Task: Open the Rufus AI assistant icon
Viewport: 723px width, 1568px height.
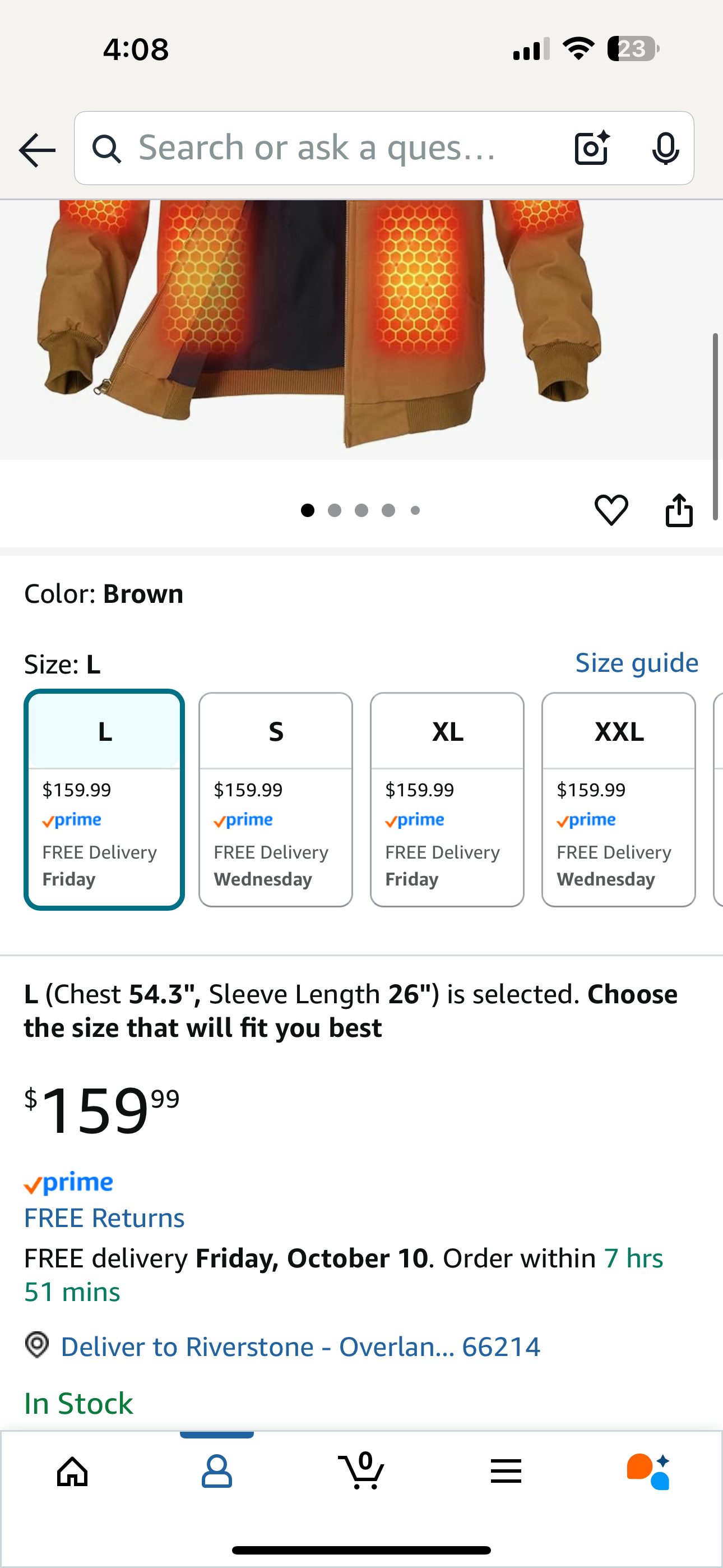Action: pos(649,1472)
